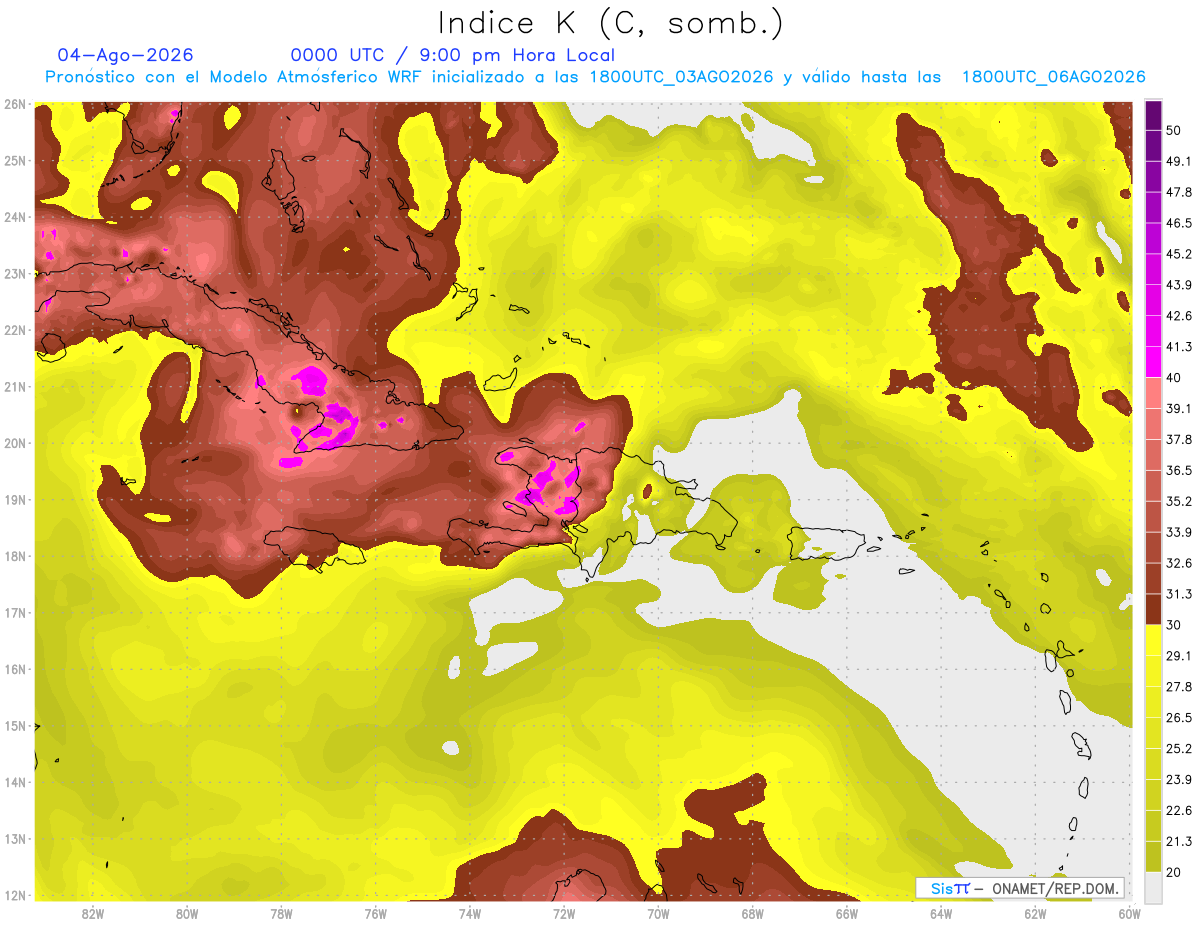1200x927 pixels.
Task: Click the colorbar value 26.5
Action: pyautogui.click(x=1179, y=717)
